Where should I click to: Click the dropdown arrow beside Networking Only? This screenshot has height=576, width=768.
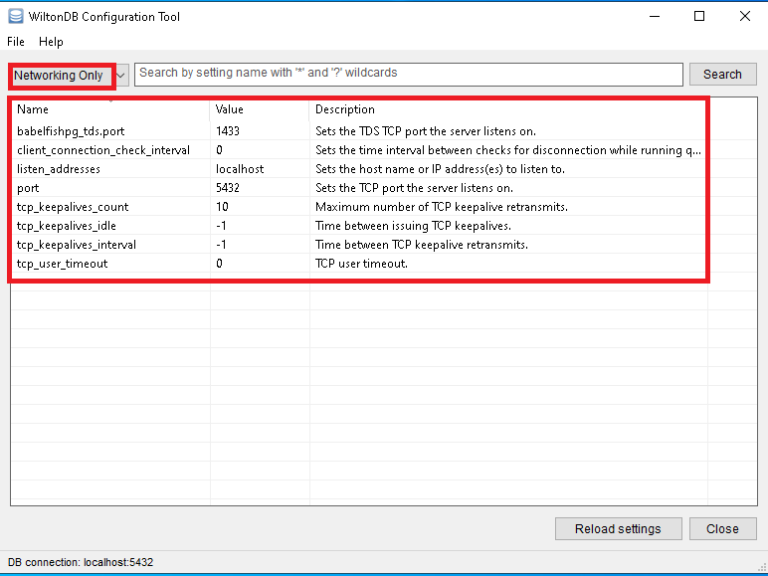coord(120,75)
